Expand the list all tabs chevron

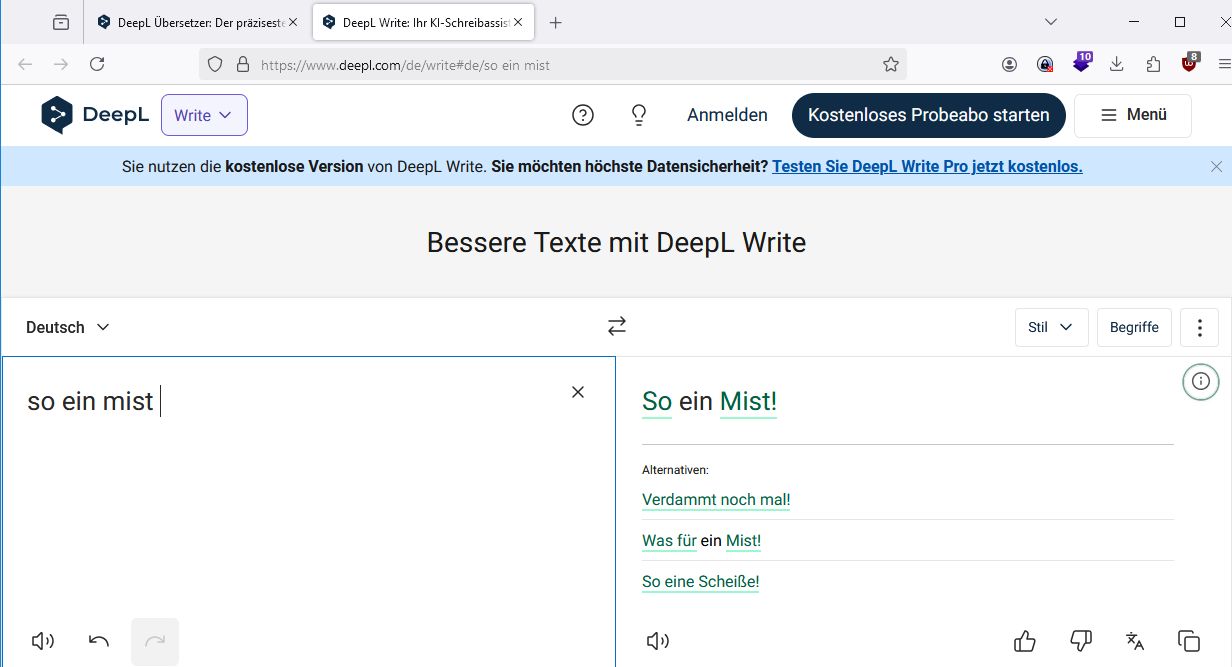click(x=1050, y=22)
